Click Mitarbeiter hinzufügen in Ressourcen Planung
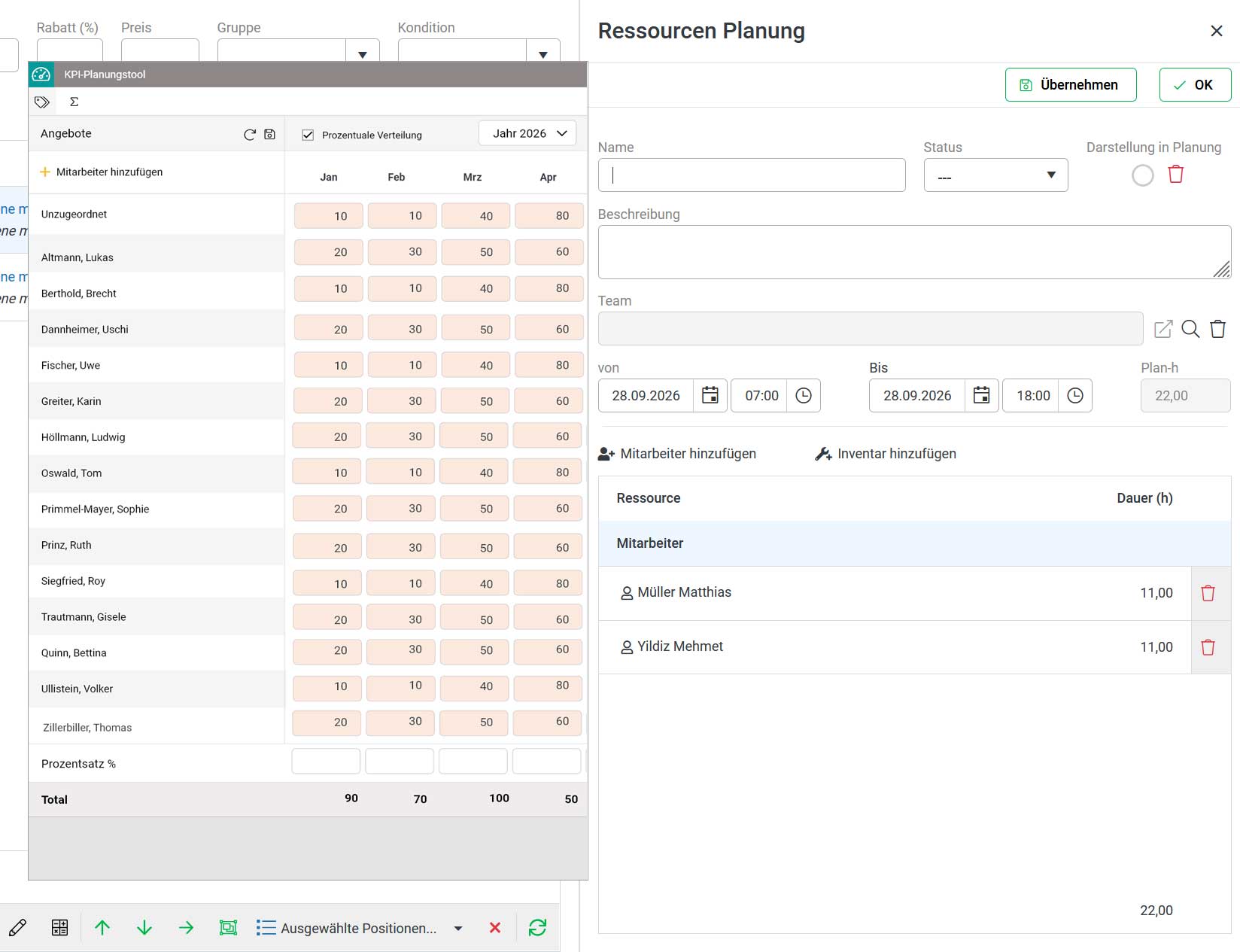The width and height of the screenshot is (1240, 952). (677, 454)
